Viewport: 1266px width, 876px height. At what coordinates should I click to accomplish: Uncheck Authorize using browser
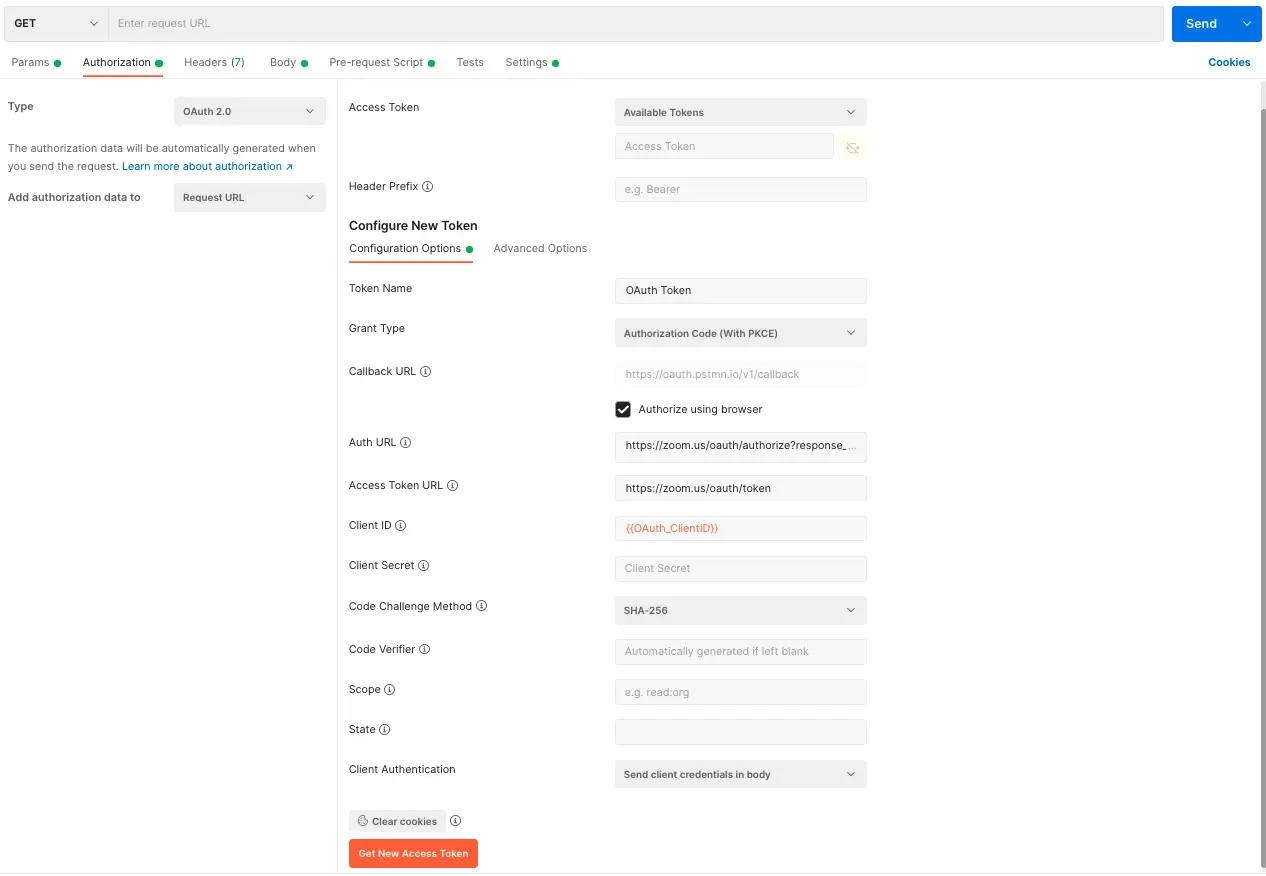[x=623, y=409]
